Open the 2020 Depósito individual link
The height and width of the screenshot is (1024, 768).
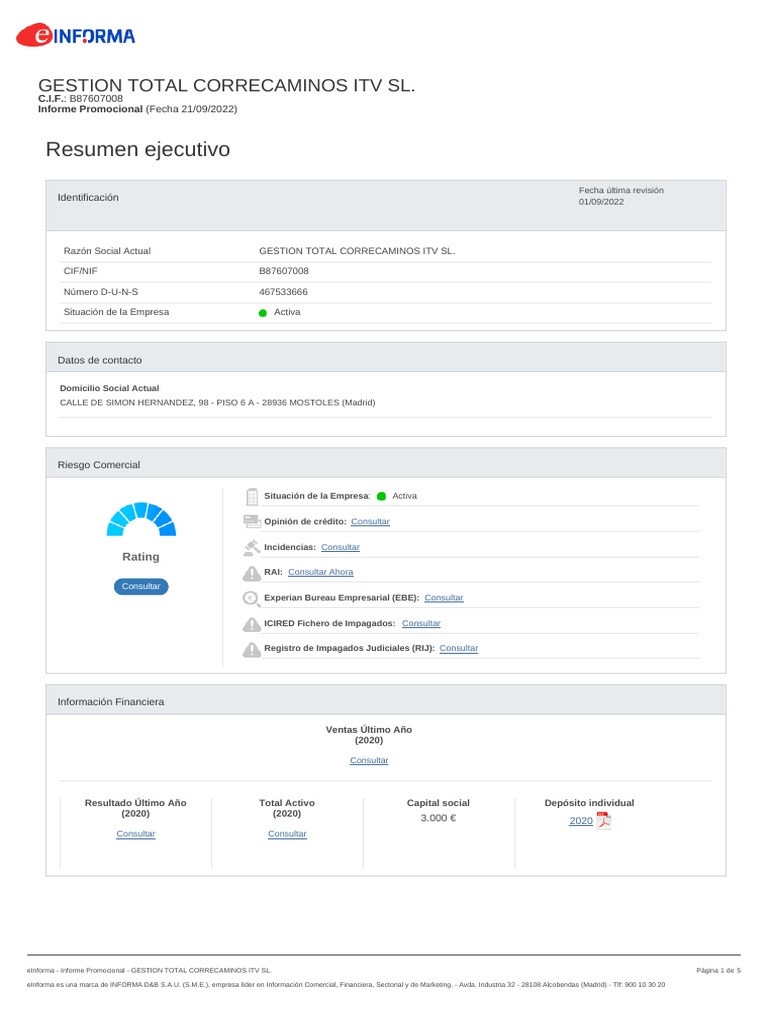(580, 821)
